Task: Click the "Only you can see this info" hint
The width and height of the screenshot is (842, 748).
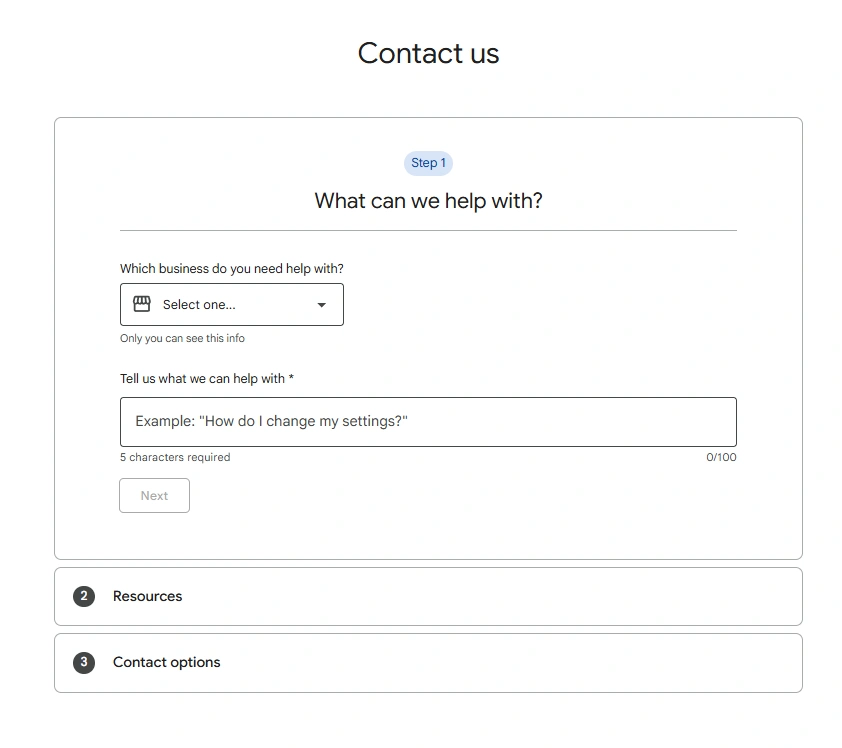Action: pyautogui.click(x=183, y=338)
